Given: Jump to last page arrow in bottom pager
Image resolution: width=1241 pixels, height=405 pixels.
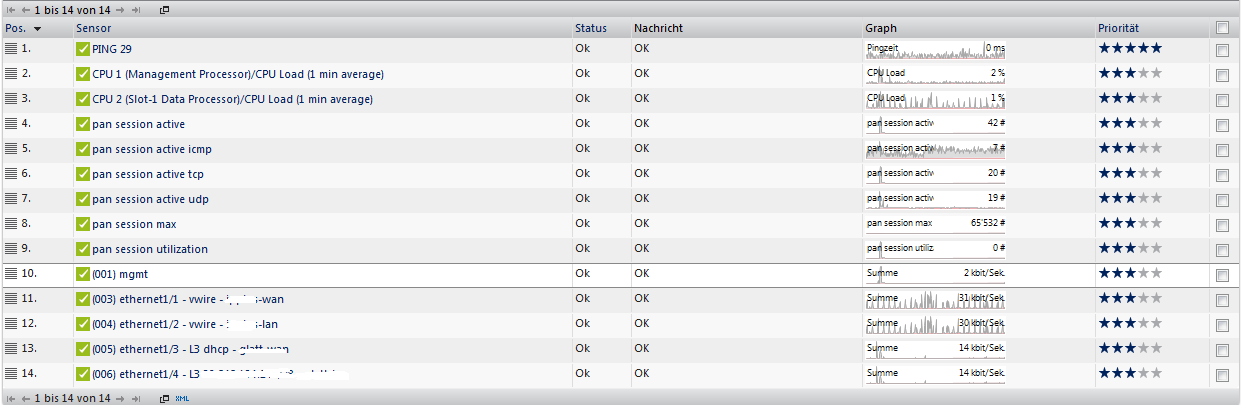Looking at the screenshot, I should pyautogui.click(x=136, y=399).
